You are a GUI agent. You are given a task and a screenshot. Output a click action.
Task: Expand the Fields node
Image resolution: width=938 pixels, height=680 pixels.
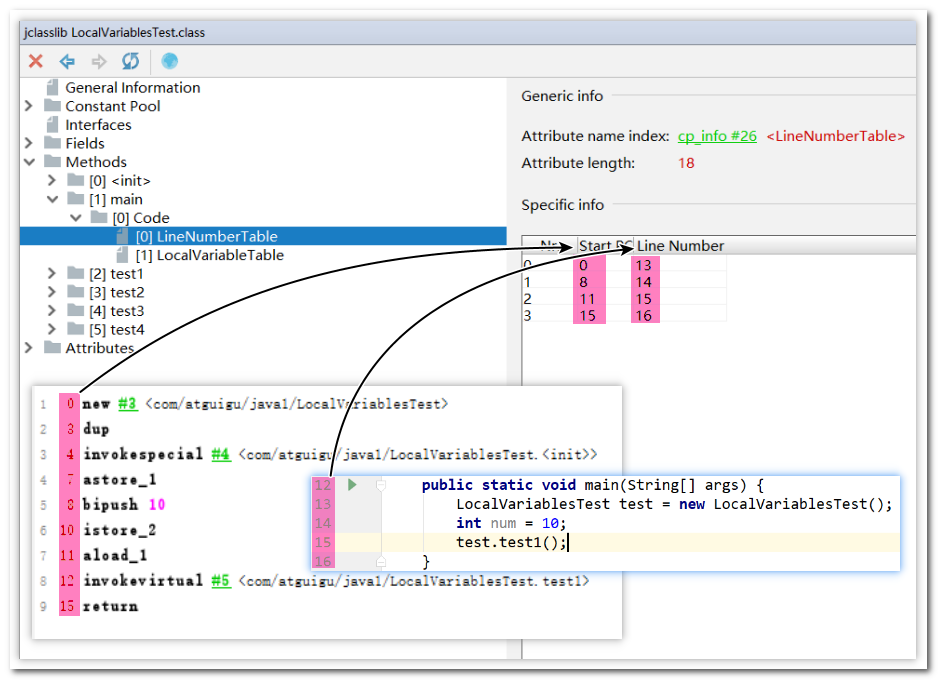pos(28,144)
